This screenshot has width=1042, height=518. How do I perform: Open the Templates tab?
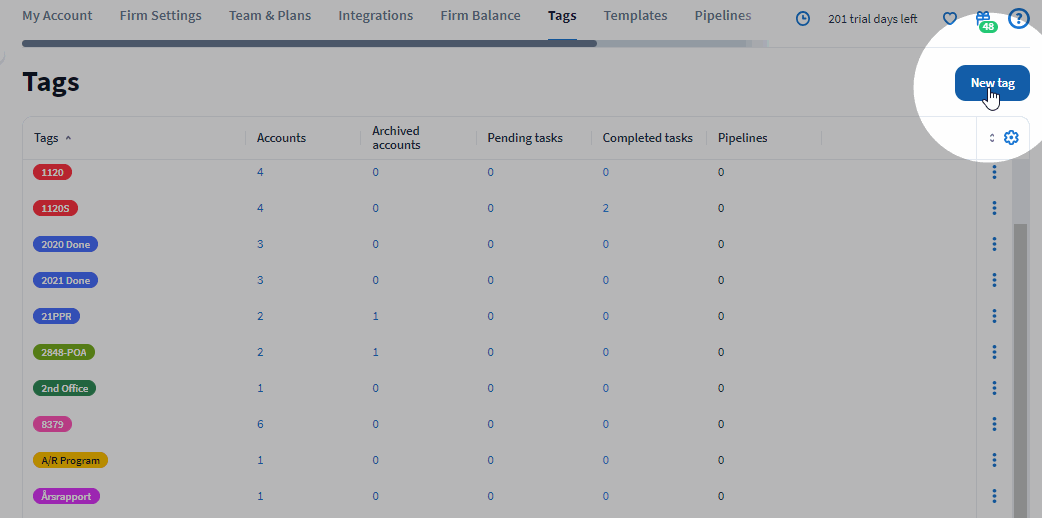coord(635,15)
